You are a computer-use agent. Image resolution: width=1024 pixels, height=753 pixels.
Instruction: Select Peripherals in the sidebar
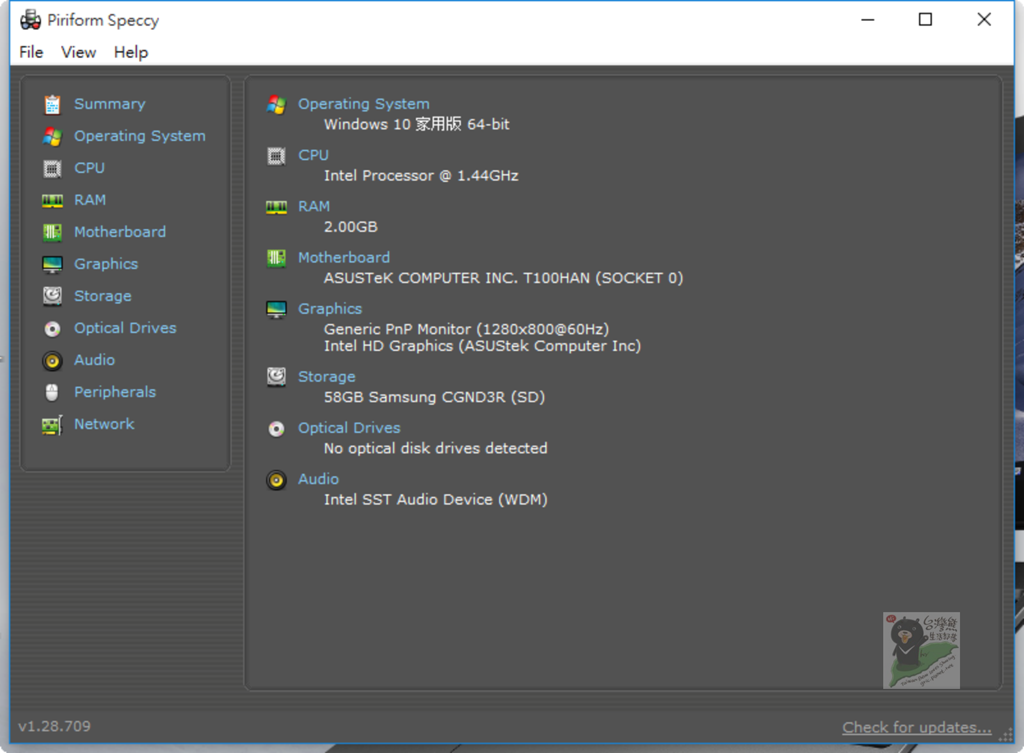115,392
